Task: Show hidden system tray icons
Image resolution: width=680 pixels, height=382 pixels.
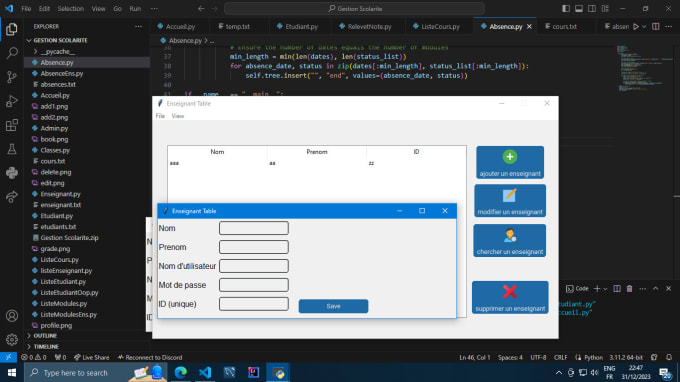Action: pos(559,372)
